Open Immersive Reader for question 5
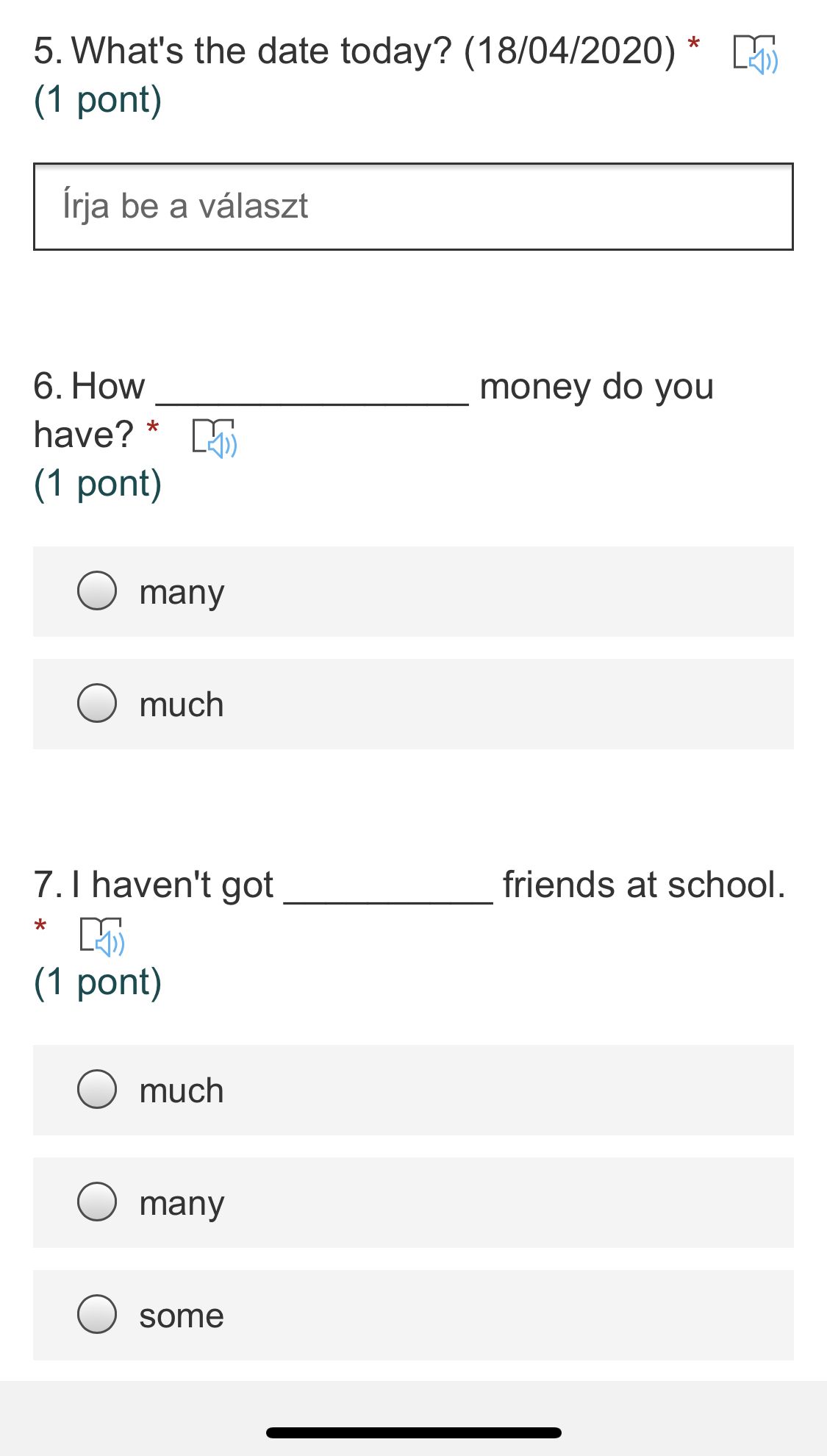Image resolution: width=827 pixels, height=1456 pixels. (x=756, y=54)
